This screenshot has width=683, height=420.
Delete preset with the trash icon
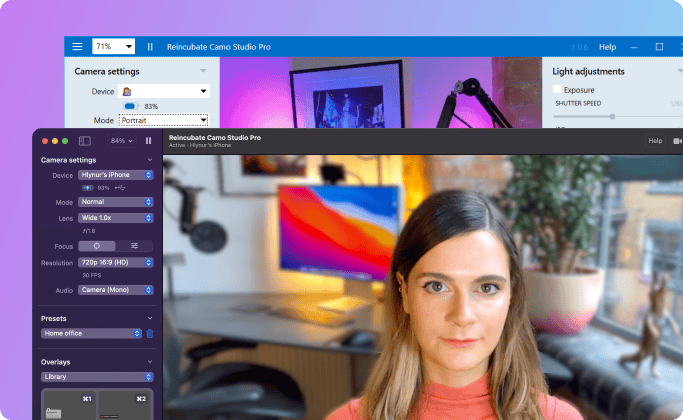tap(150, 334)
